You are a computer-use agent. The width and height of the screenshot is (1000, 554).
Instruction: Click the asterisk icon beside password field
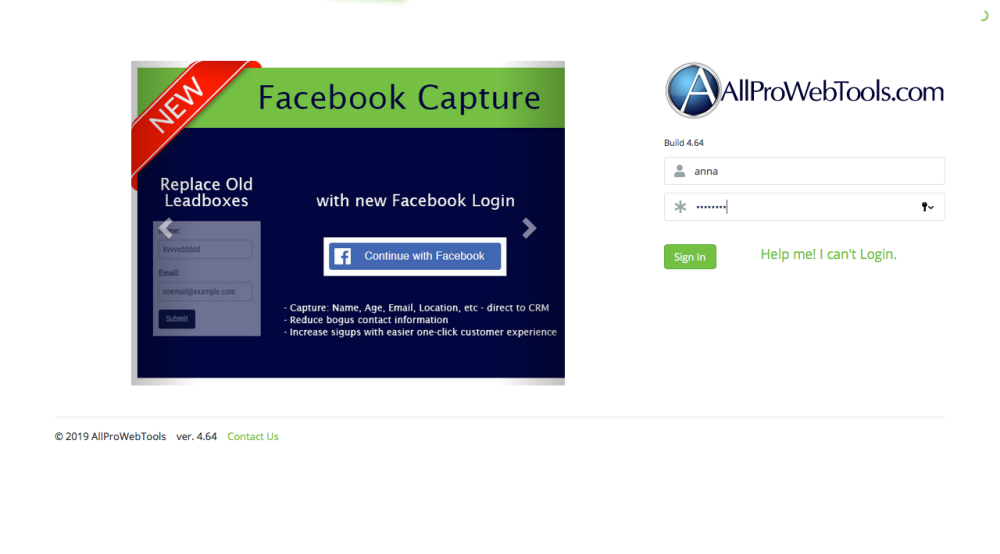[x=680, y=207]
